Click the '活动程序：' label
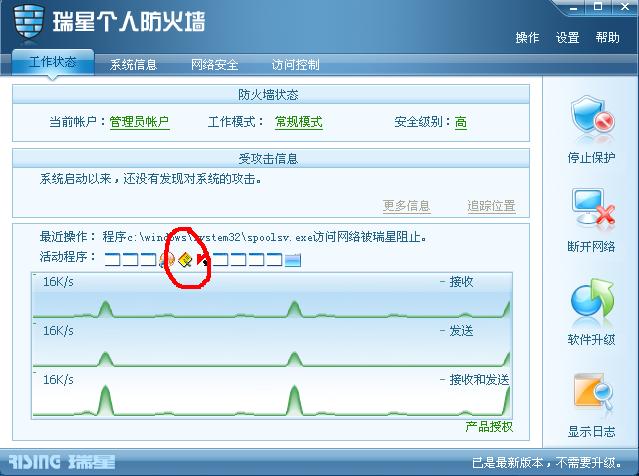This screenshot has height=476, width=639. point(68,257)
